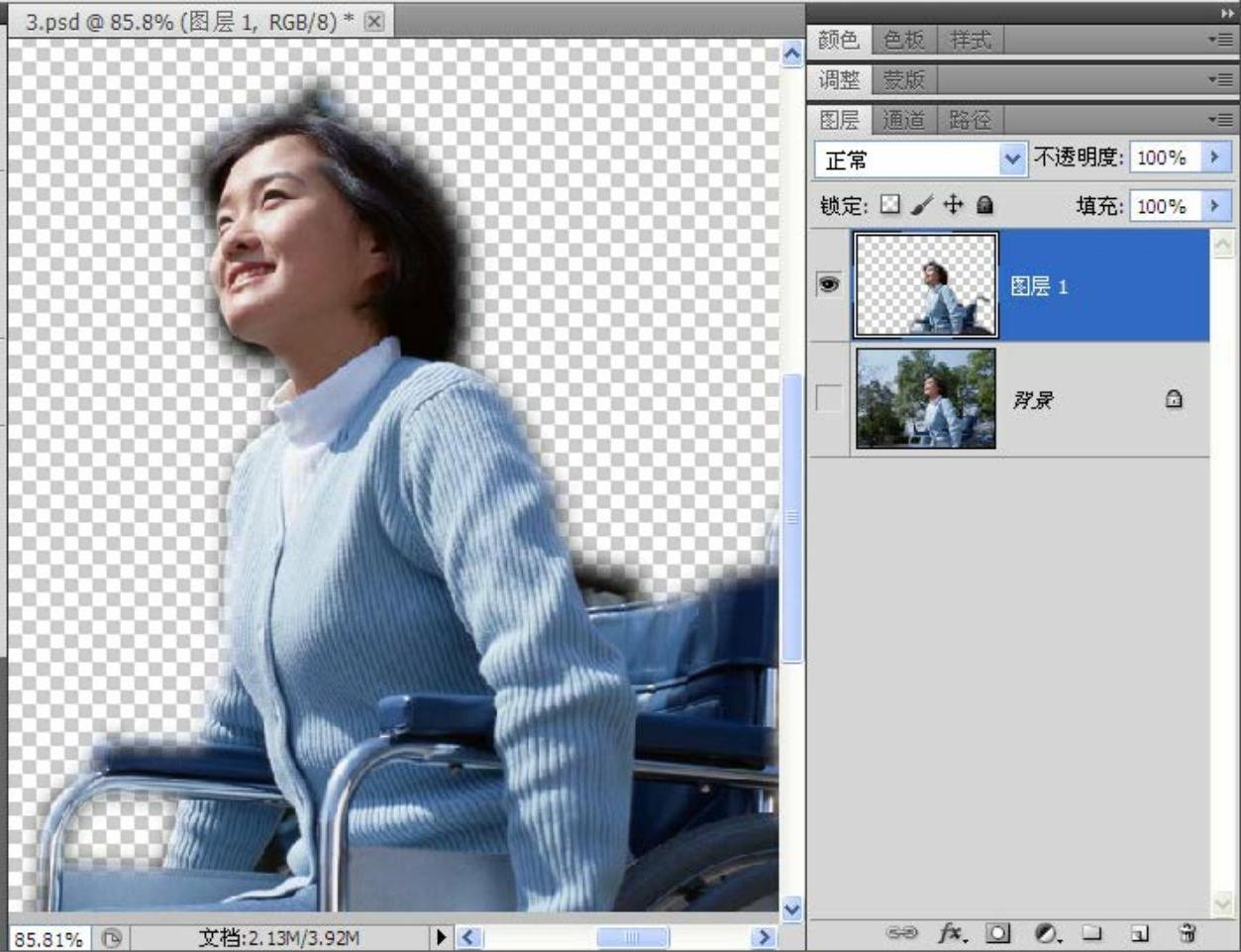This screenshot has width=1241, height=952.
Task: Hide 图层 1 using the eye icon
Action: pyautogui.click(x=829, y=285)
